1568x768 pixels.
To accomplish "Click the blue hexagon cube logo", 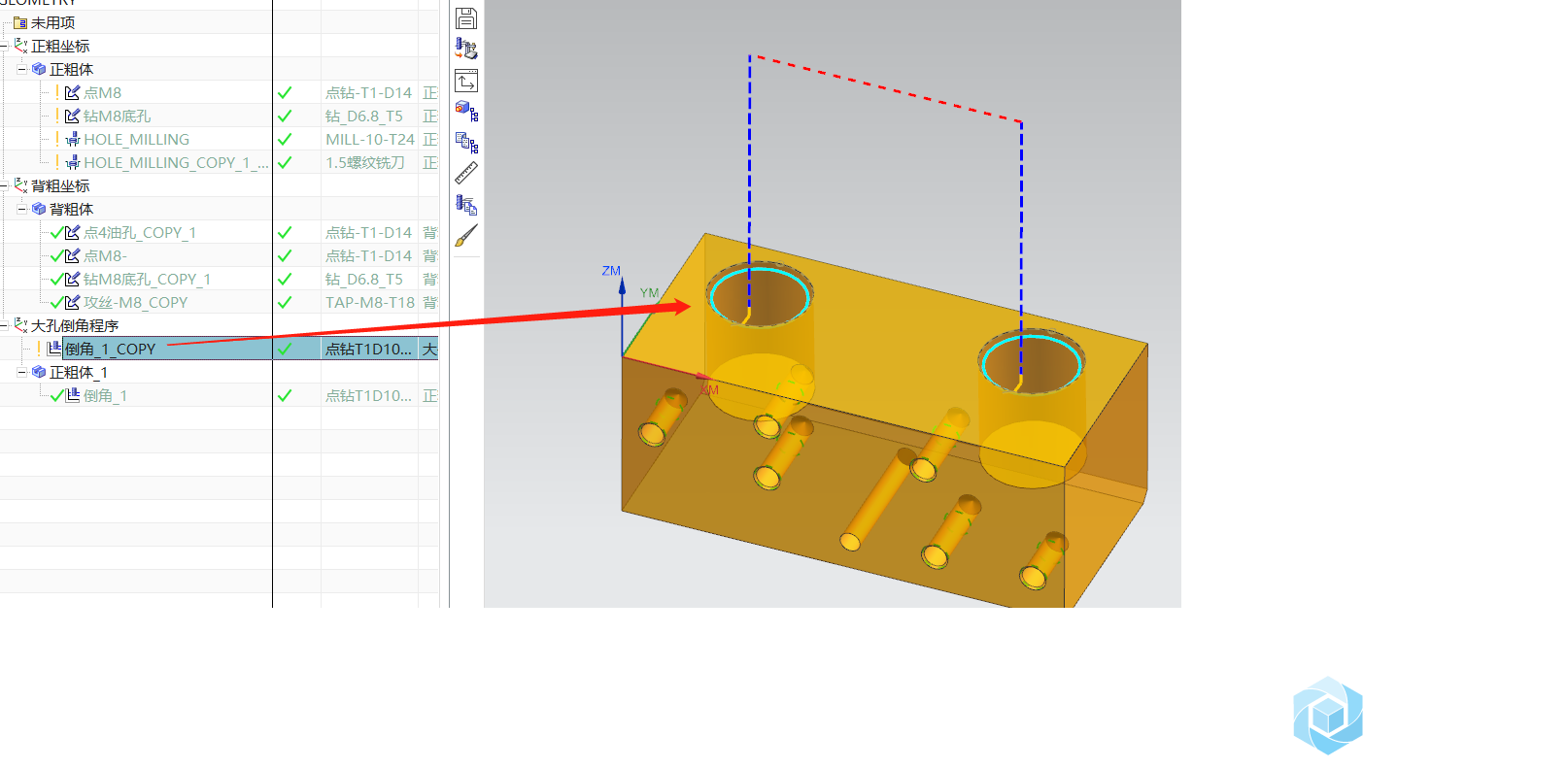I will point(1328,716).
